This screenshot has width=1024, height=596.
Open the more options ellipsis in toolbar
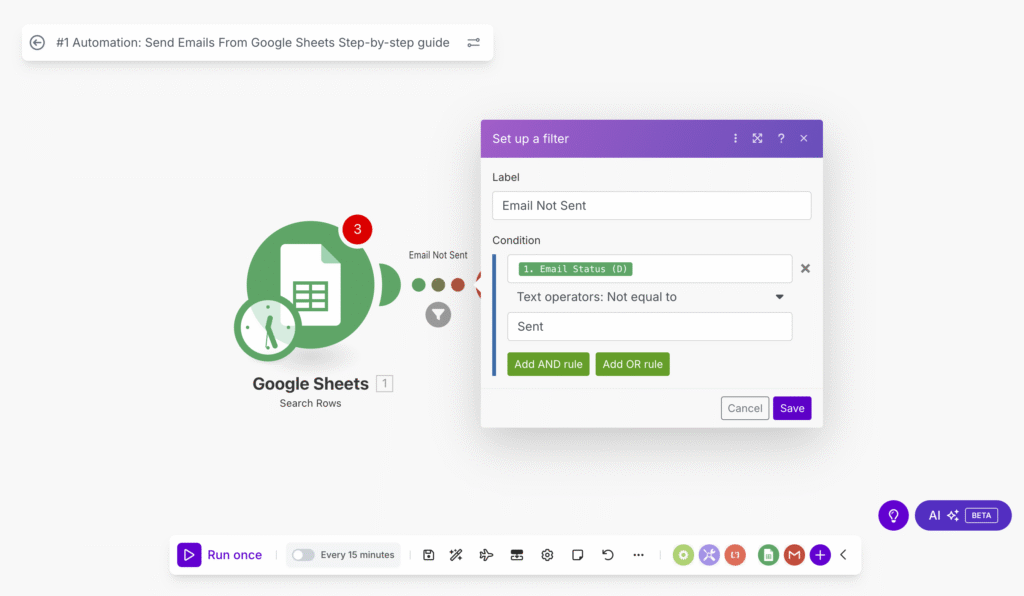(x=639, y=555)
